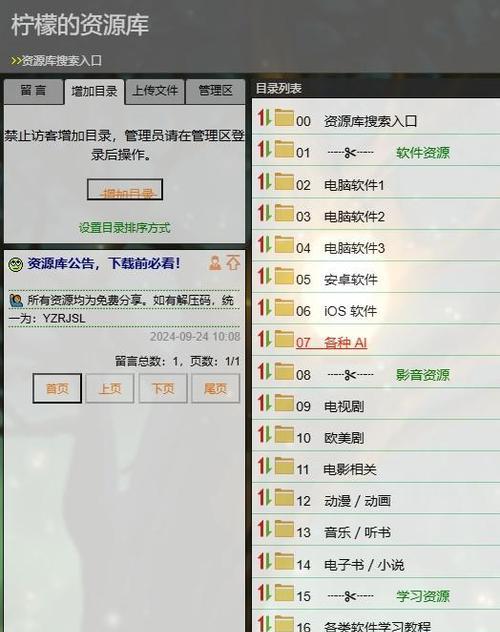Screen dimensions: 500x632
Task: Open directory 11 电影相关
Action: click(336, 469)
